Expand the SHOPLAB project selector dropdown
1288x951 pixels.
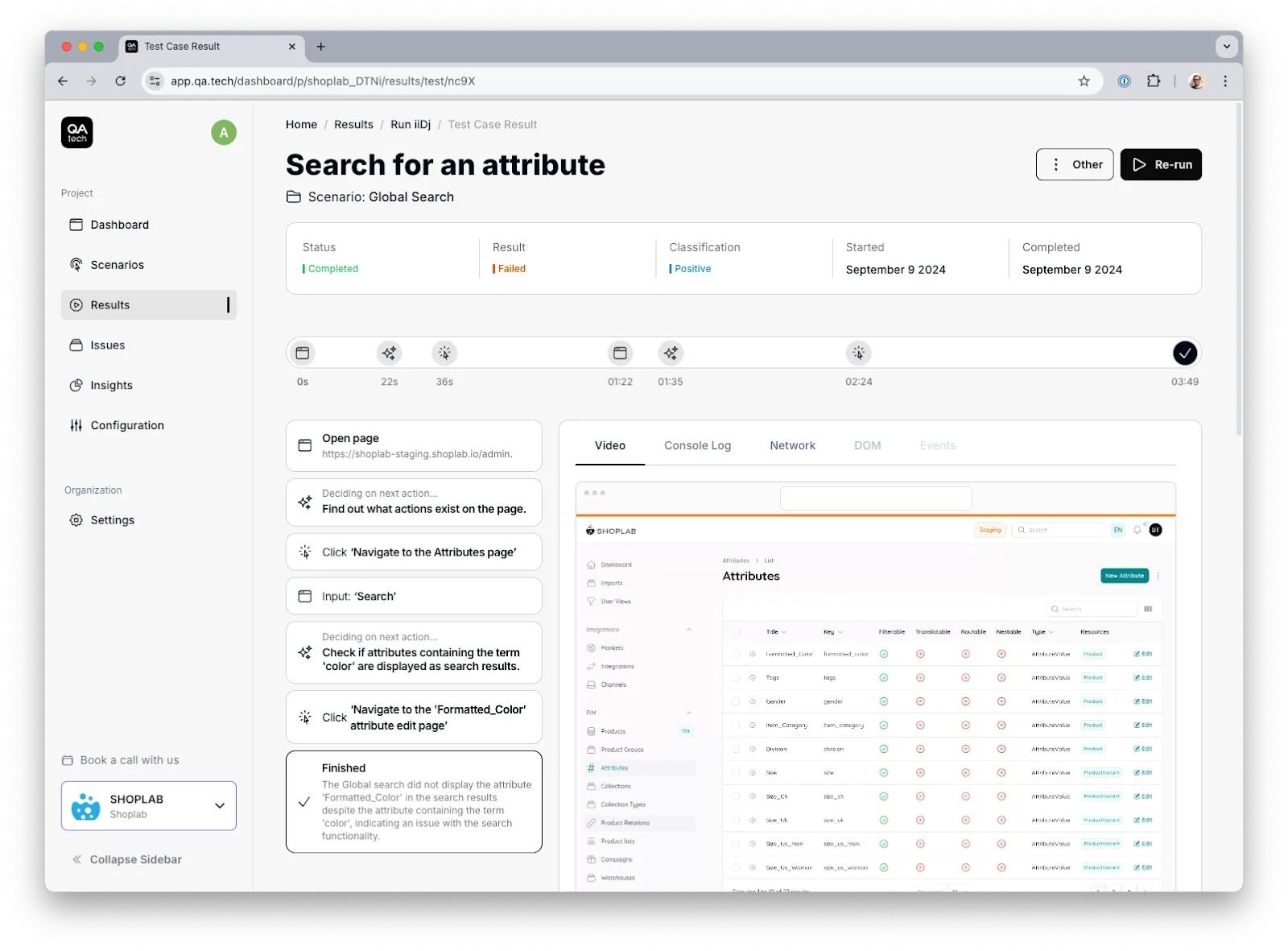[148, 806]
